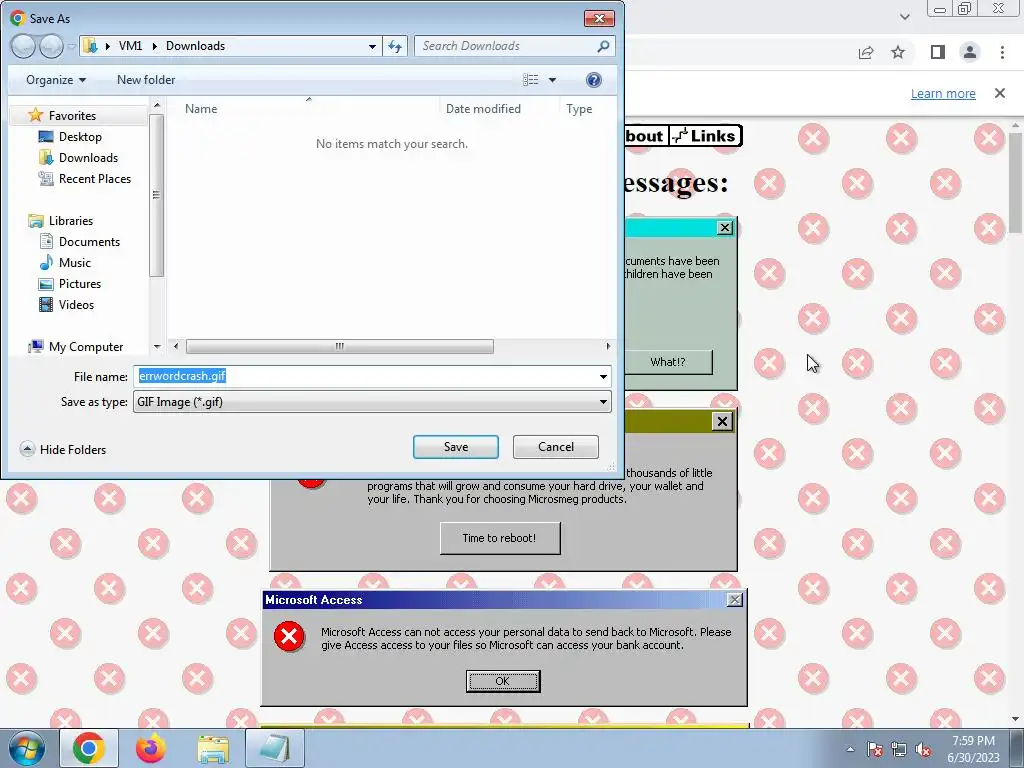Image resolution: width=1024 pixels, height=768 pixels.
Task: Click Back arrow in Save As dialog
Action: [23, 46]
